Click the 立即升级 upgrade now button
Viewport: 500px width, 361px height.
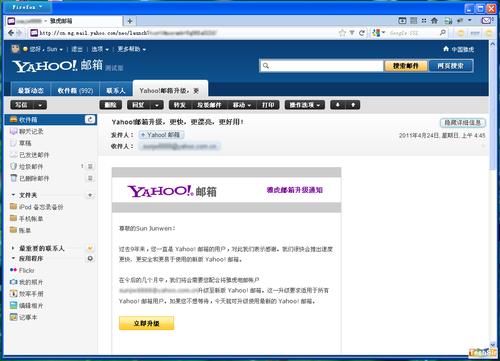[146, 323]
